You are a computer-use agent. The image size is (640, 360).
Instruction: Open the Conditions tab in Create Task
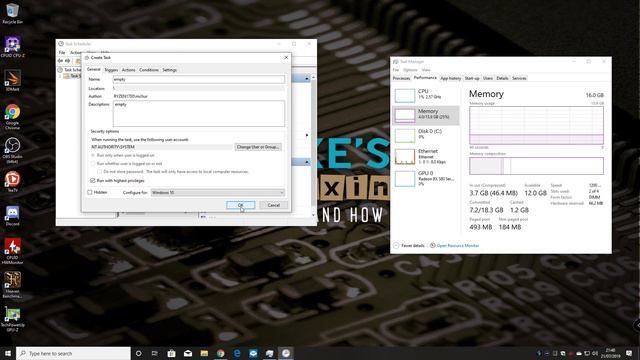click(x=149, y=70)
